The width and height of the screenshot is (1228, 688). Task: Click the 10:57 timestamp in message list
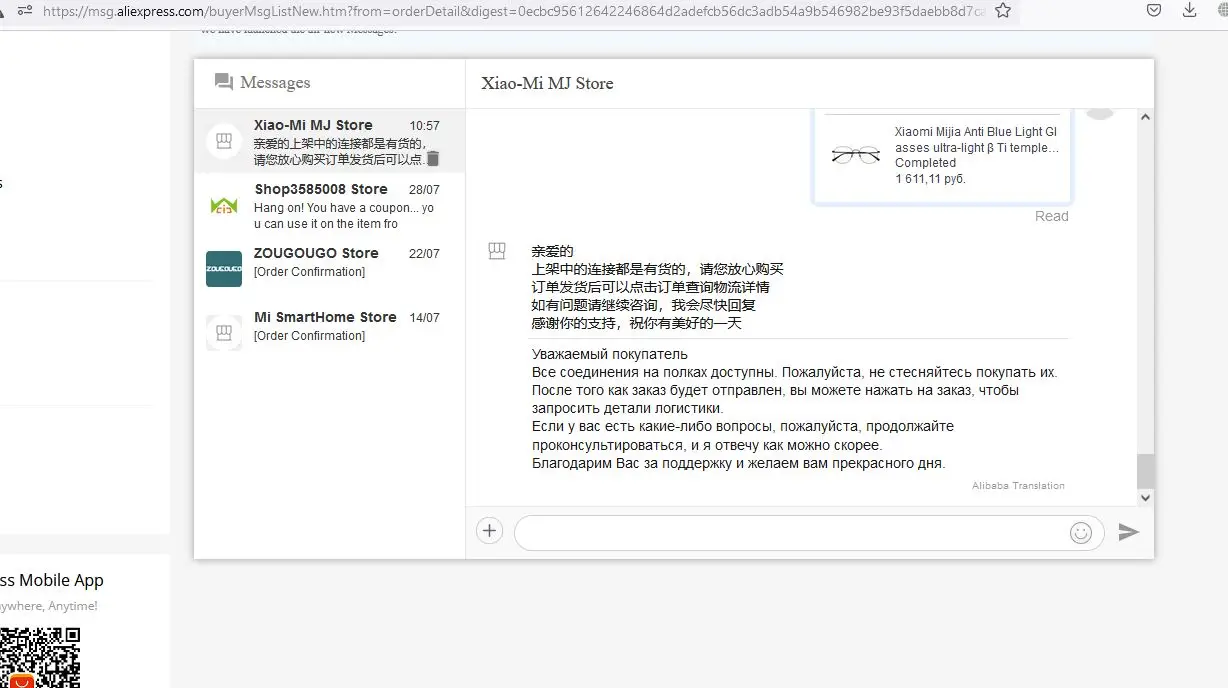[424, 126]
